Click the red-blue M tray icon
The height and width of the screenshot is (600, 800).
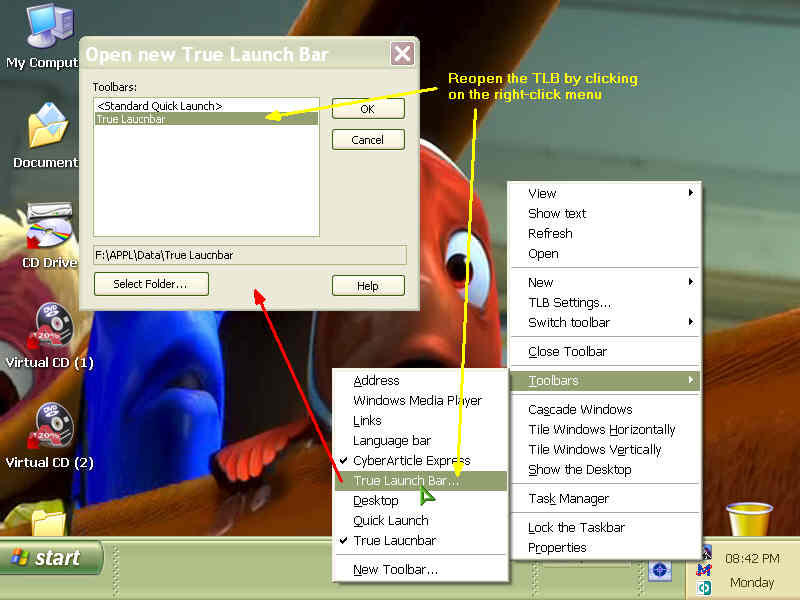tap(704, 569)
